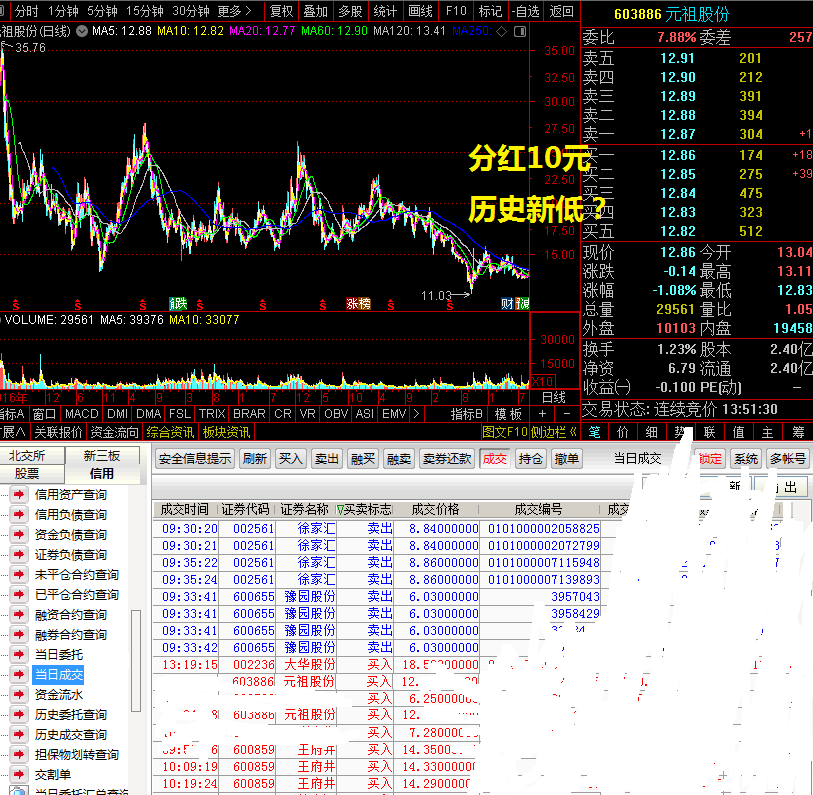Click the 锁定 lock button
This screenshot has height=795, width=813.
tap(710, 458)
